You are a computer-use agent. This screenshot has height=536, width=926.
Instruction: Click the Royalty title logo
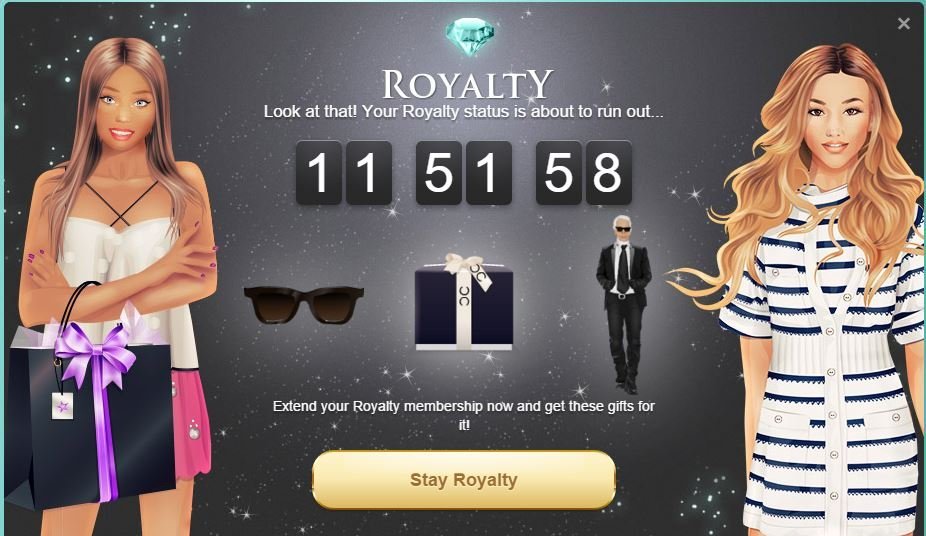coord(467,84)
